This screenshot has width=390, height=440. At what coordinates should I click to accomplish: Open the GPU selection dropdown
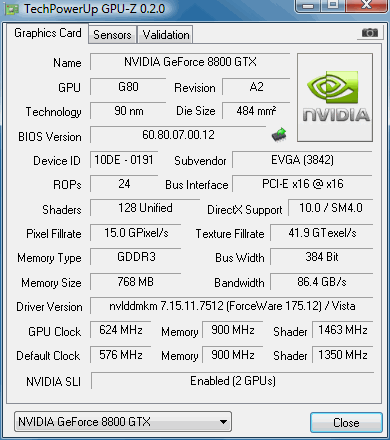123,422
